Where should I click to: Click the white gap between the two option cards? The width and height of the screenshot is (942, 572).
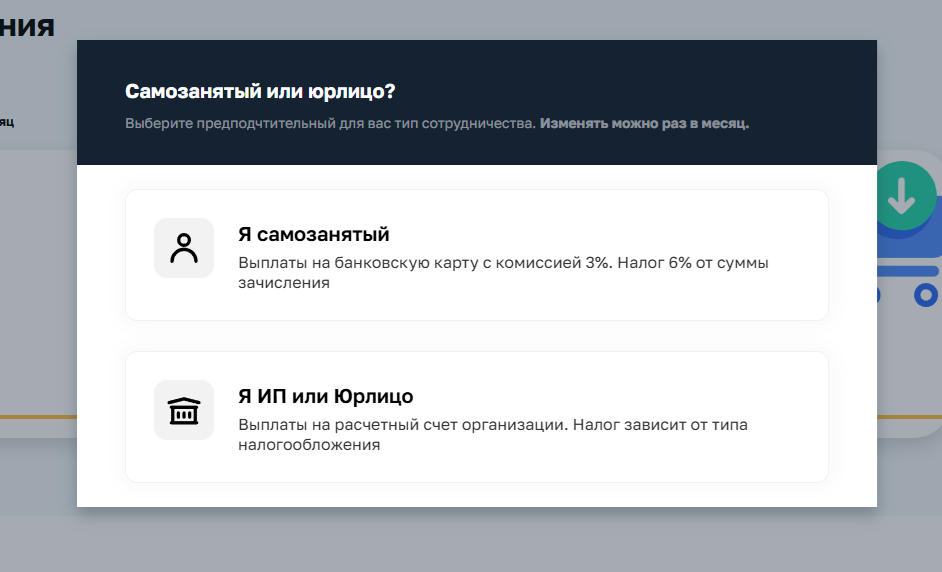pos(476,336)
